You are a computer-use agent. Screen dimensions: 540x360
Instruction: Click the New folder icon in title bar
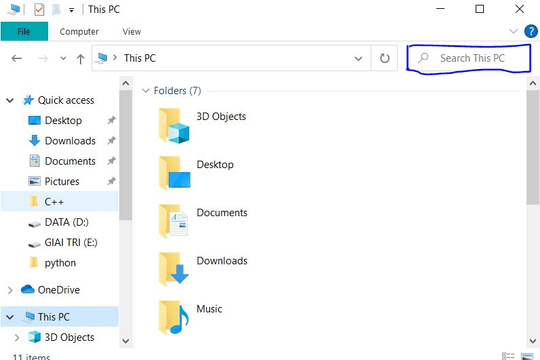[x=56, y=9]
